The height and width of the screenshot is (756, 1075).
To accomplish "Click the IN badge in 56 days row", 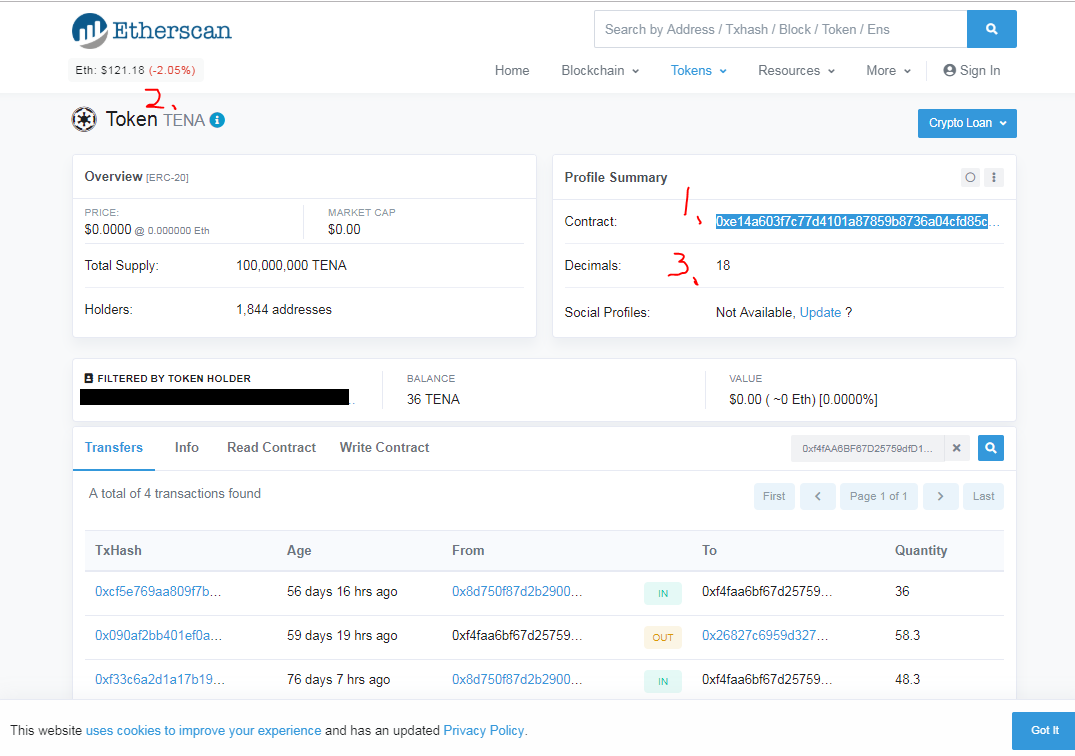I will (663, 594).
